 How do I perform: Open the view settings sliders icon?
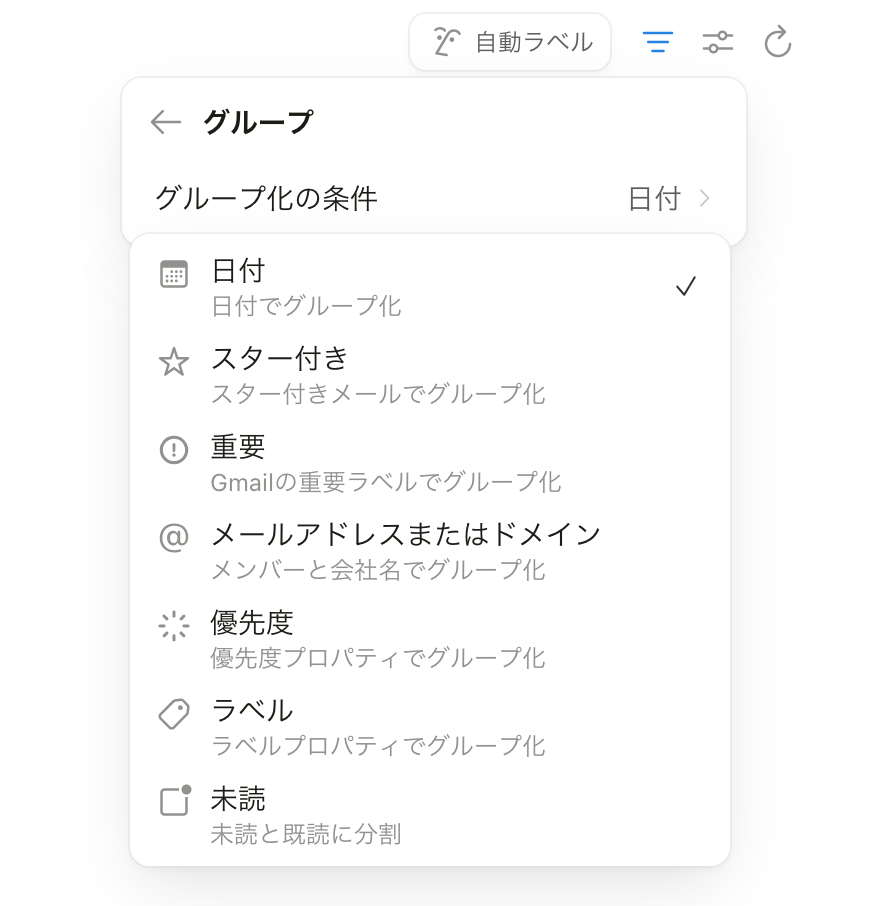718,42
